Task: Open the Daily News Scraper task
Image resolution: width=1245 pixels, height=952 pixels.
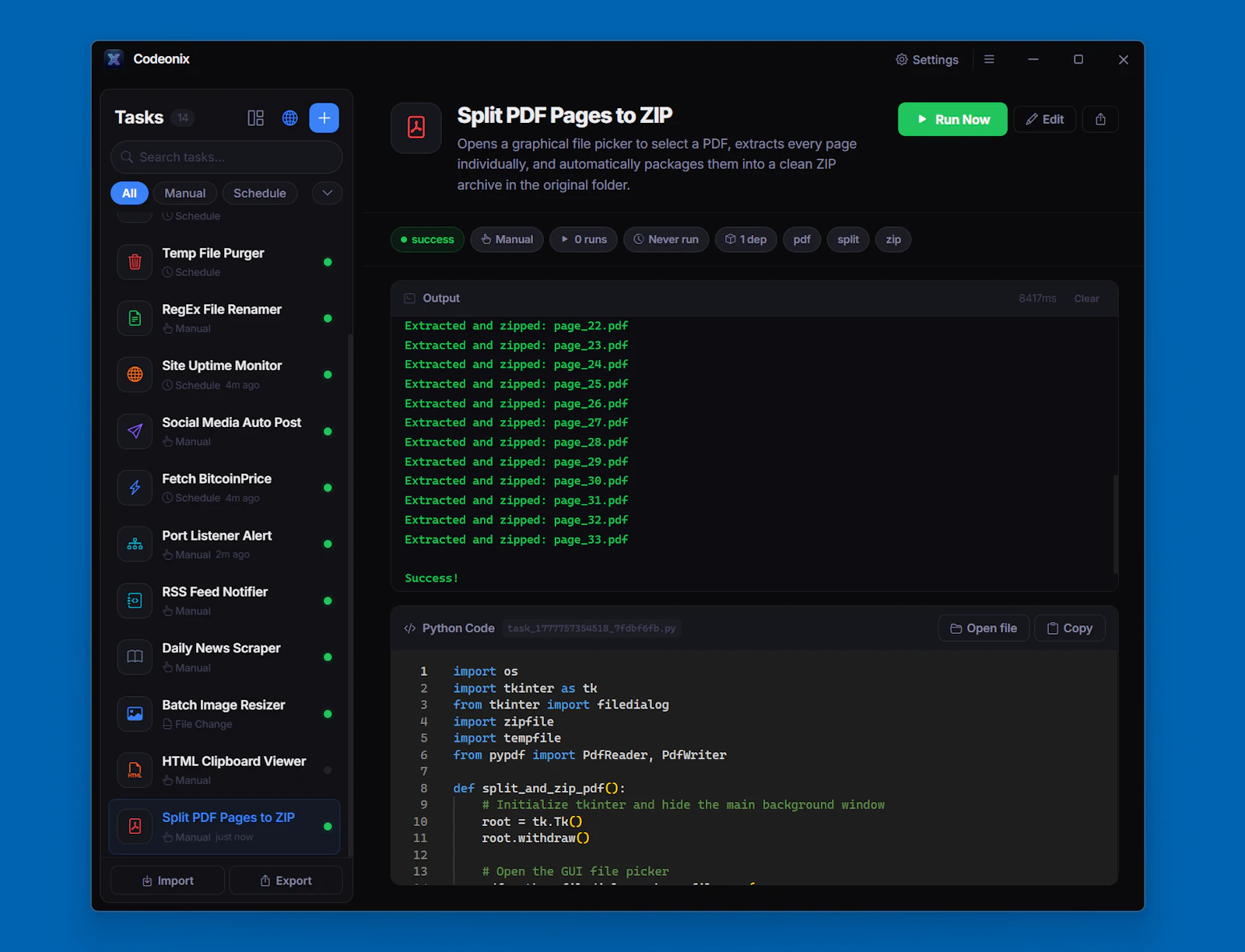Action: [x=225, y=656]
